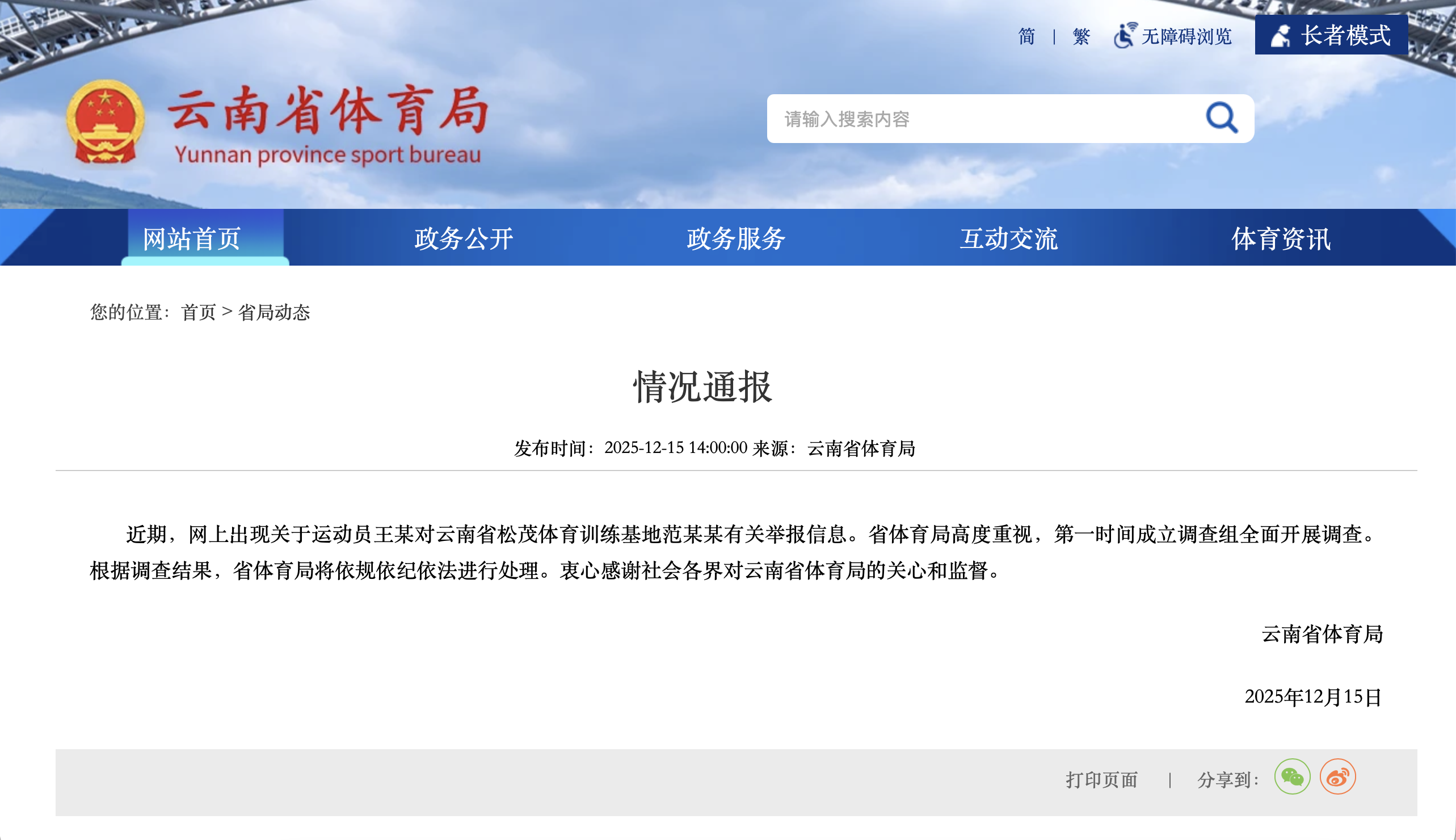Viewport: 1456px width, 840px height.
Task: Go to 网站首页 tab
Action: pyautogui.click(x=191, y=239)
